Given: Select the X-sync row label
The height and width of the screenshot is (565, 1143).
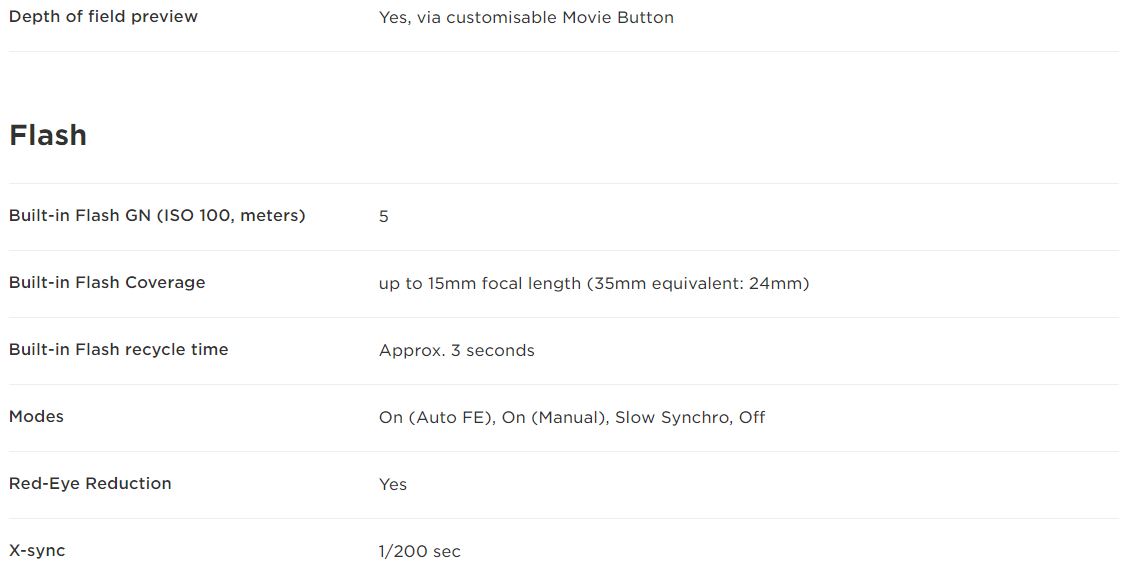Looking at the screenshot, I should tap(37, 550).
